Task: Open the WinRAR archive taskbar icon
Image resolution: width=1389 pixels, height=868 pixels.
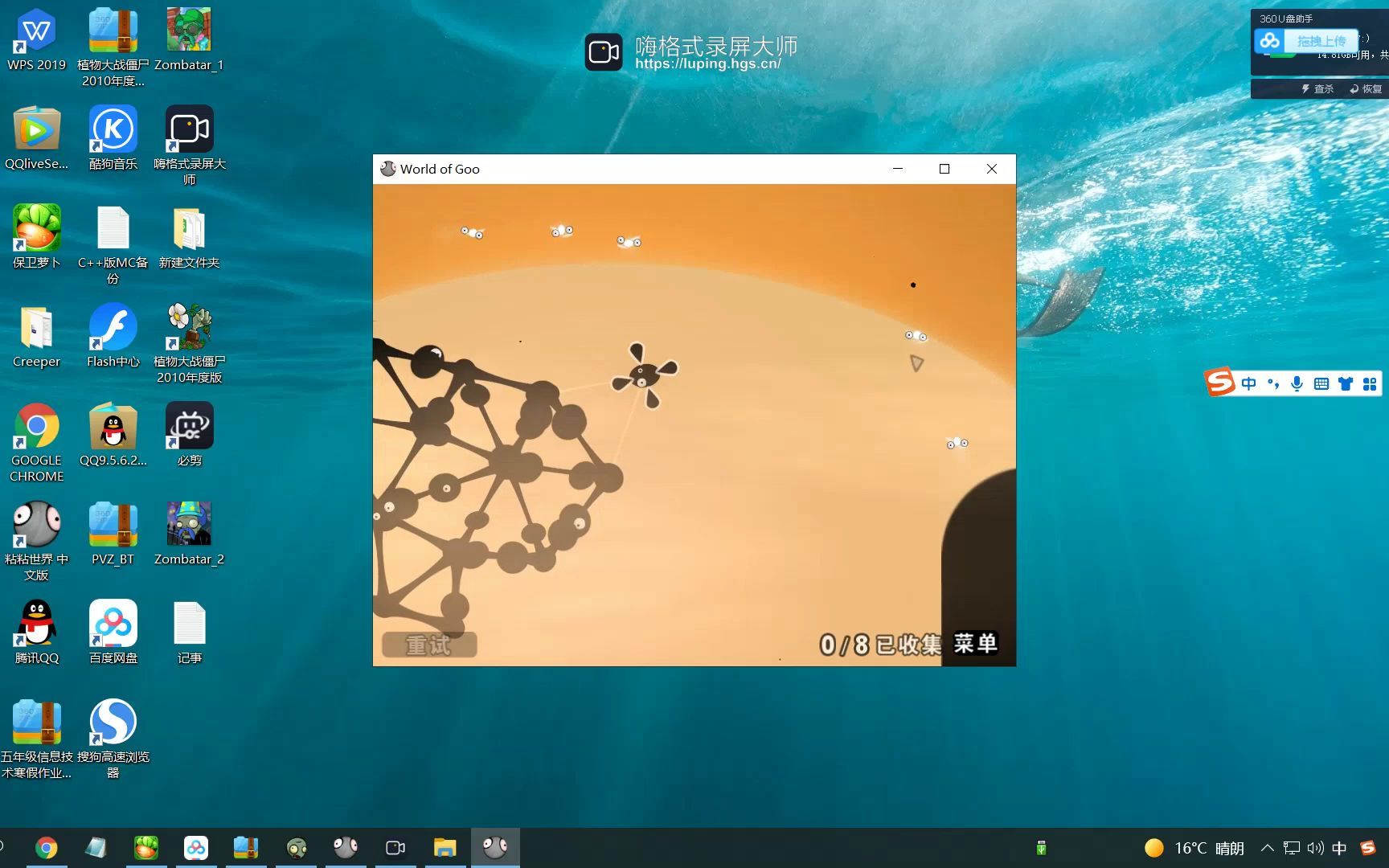Action: [246, 848]
